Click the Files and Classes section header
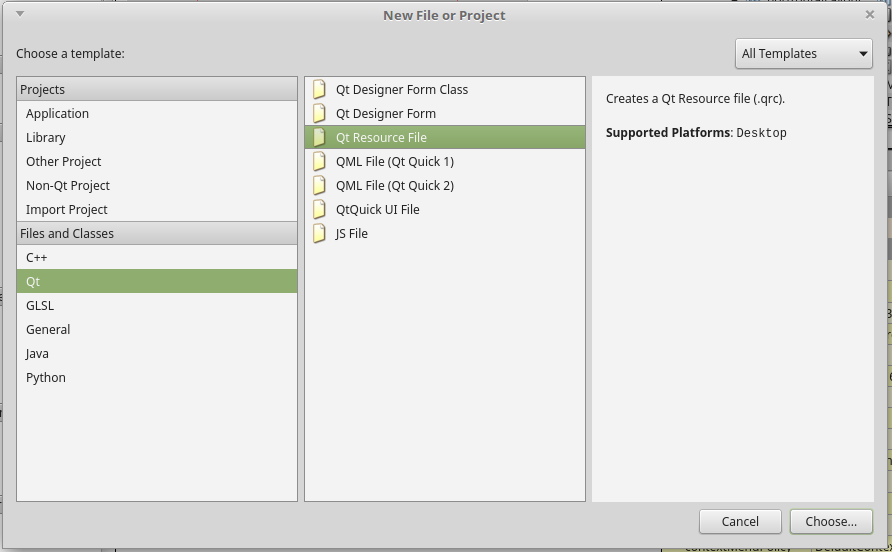The image size is (892, 552). [x=157, y=233]
